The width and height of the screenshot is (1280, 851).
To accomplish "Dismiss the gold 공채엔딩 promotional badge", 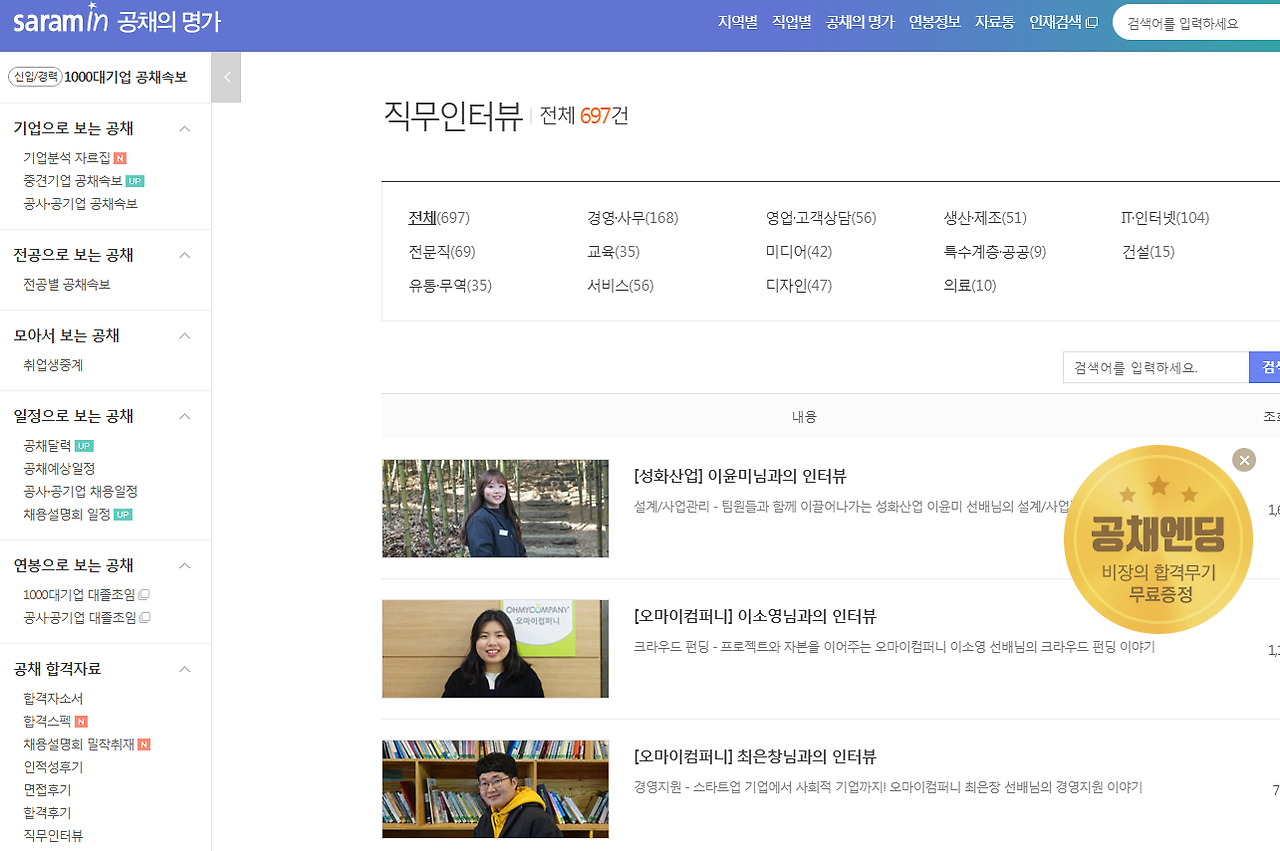I will coord(1243,460).
